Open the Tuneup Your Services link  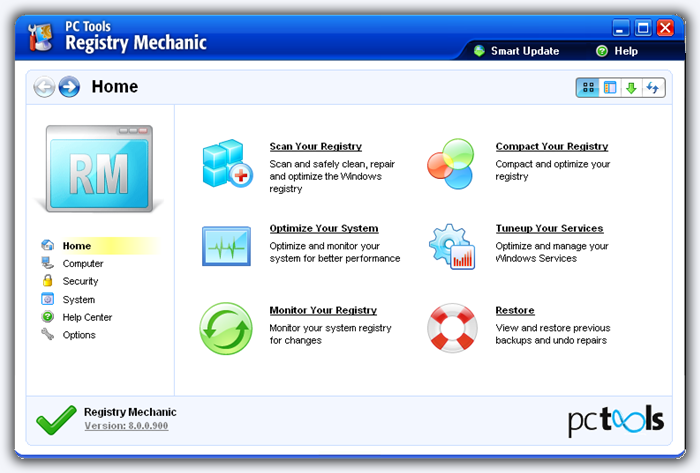[549, 228]
